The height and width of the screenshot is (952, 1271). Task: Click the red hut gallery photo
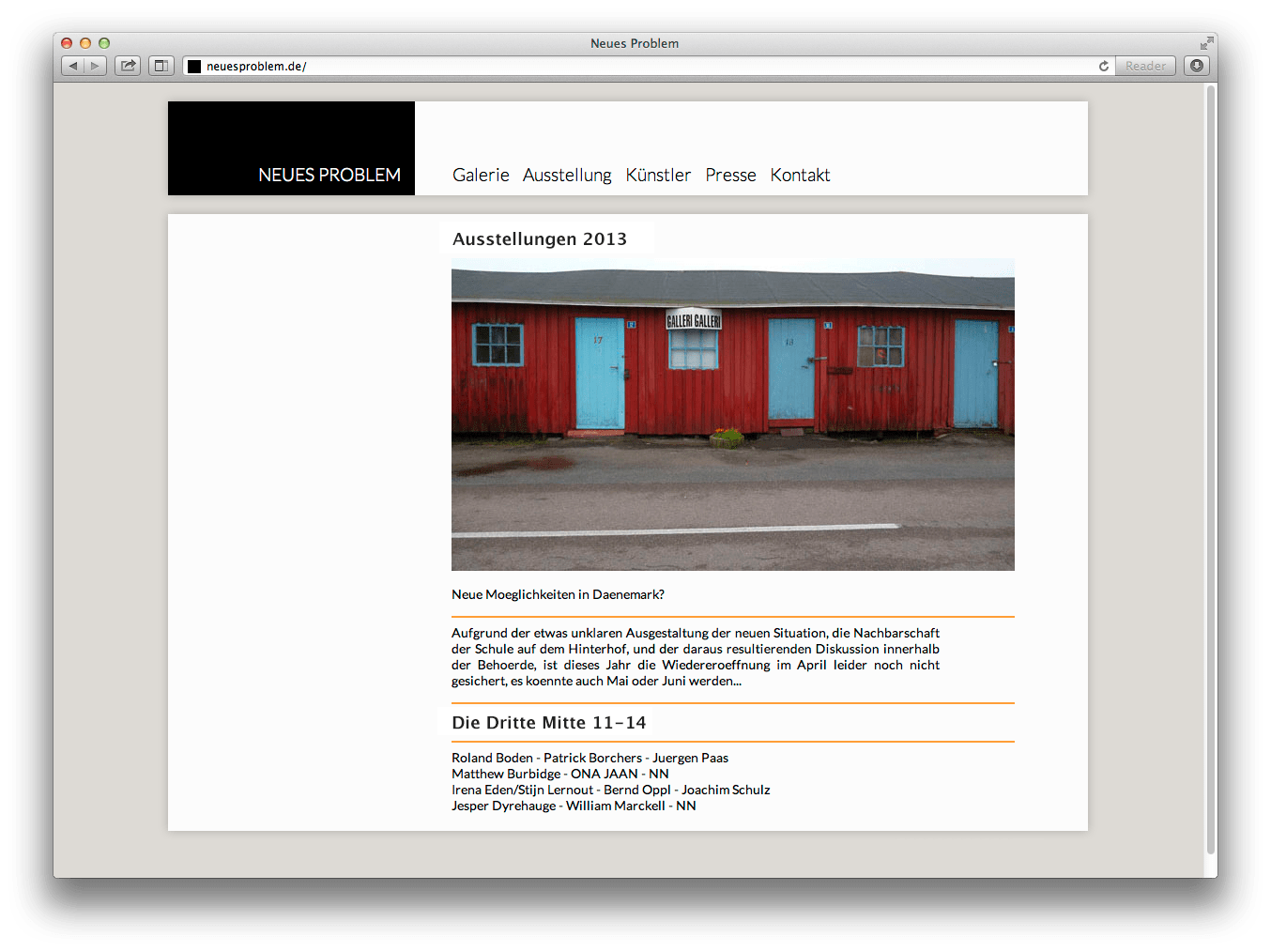(x=733, y=414)
